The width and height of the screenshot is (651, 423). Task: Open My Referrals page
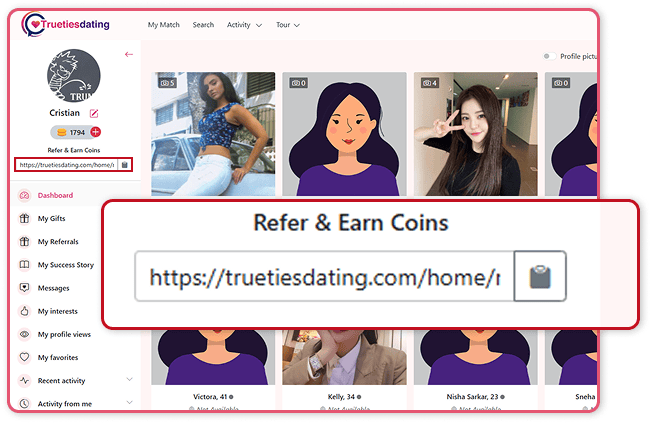[x=58, y=242]
